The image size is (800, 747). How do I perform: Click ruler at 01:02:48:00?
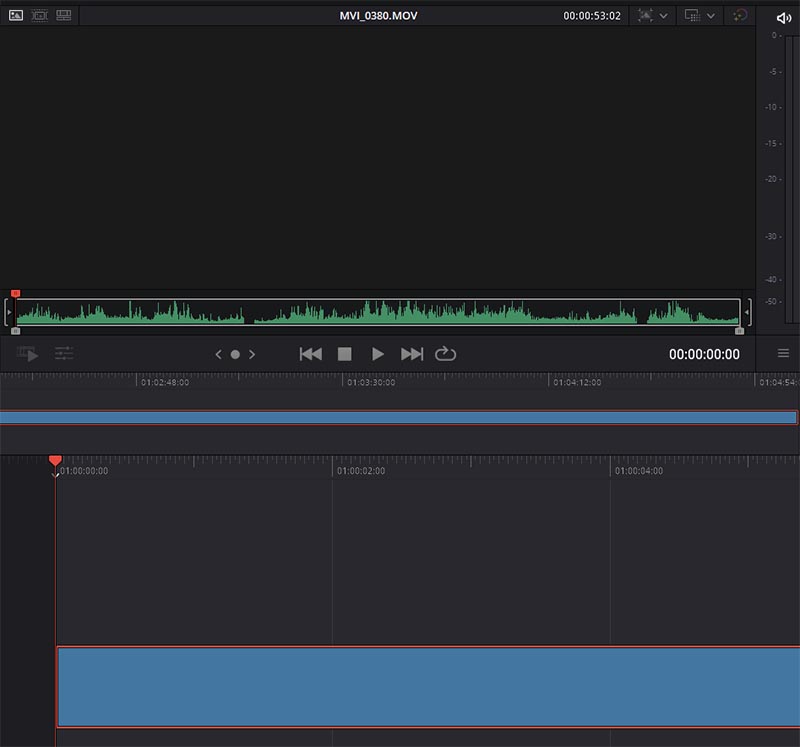pyautogui.click(x=165, y=382)
